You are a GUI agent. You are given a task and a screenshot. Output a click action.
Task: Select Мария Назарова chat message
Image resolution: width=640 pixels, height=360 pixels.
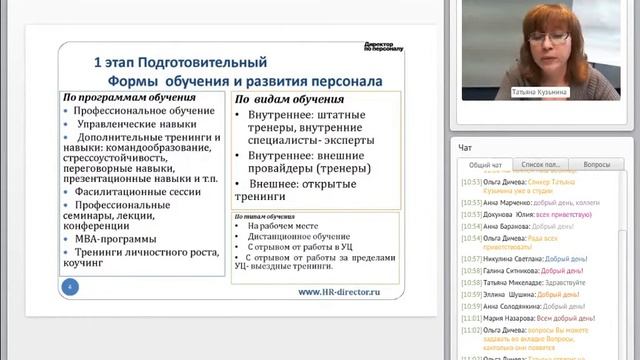coord(528,318)
